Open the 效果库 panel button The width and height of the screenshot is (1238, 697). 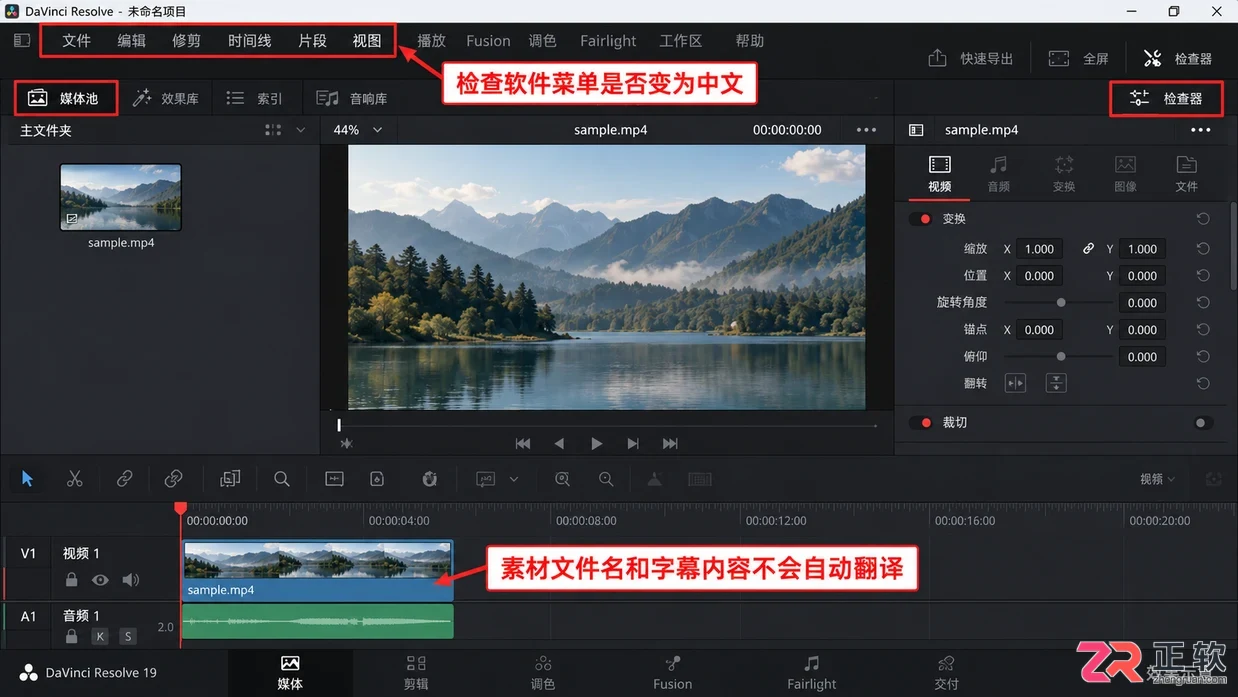click(166, 98)
